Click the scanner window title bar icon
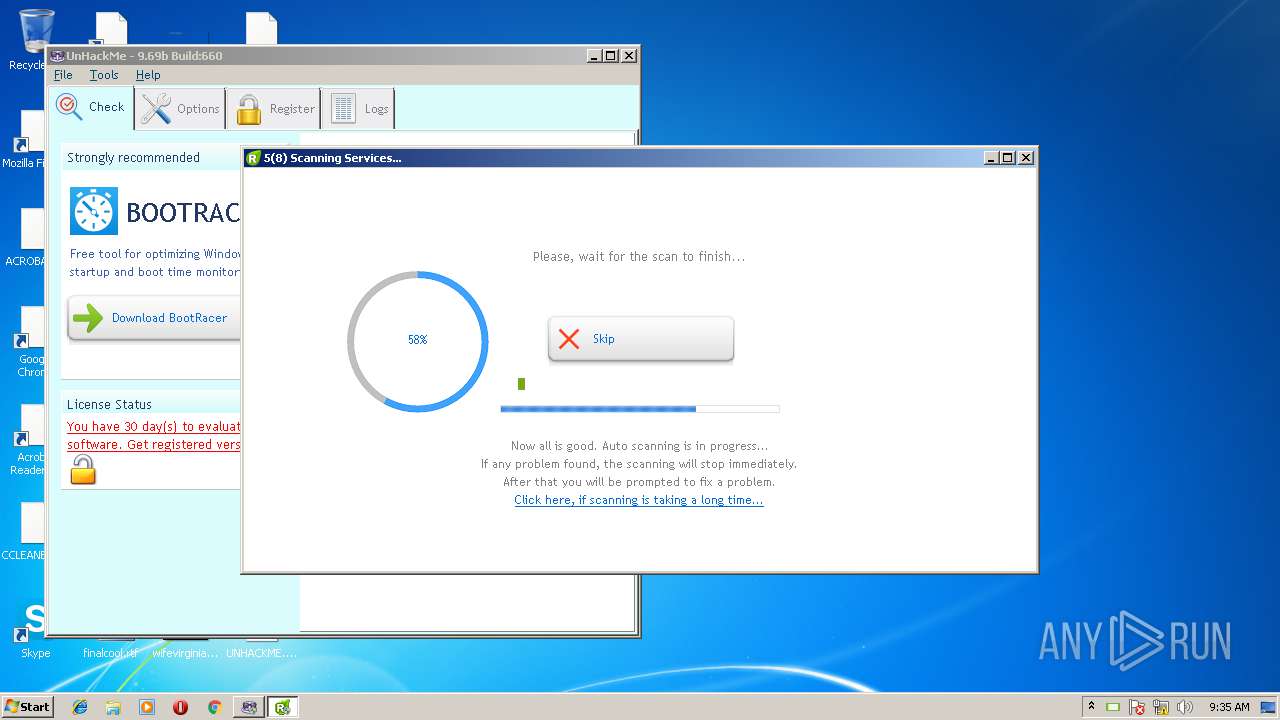This screenshot has width=1280, height=720. click(253, 158)
